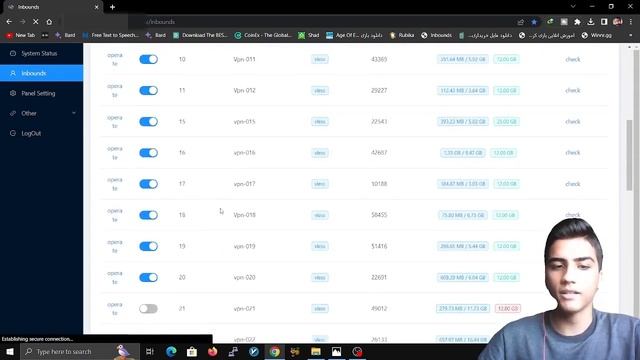This screenshot has width=640, height=360.
Task: Open the extensions puzzle icon
Action: 577,22
